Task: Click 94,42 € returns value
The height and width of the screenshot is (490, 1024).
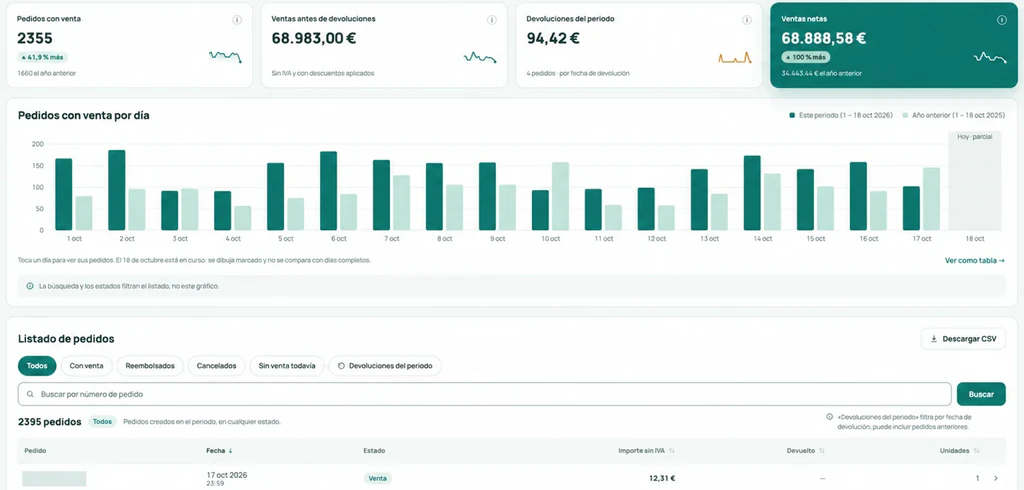Action: click(552, 39)
